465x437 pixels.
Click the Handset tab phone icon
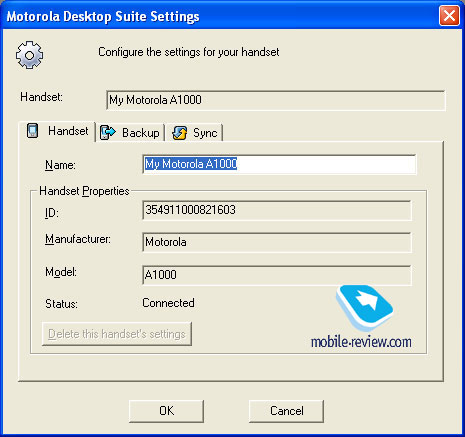(33, 130)
